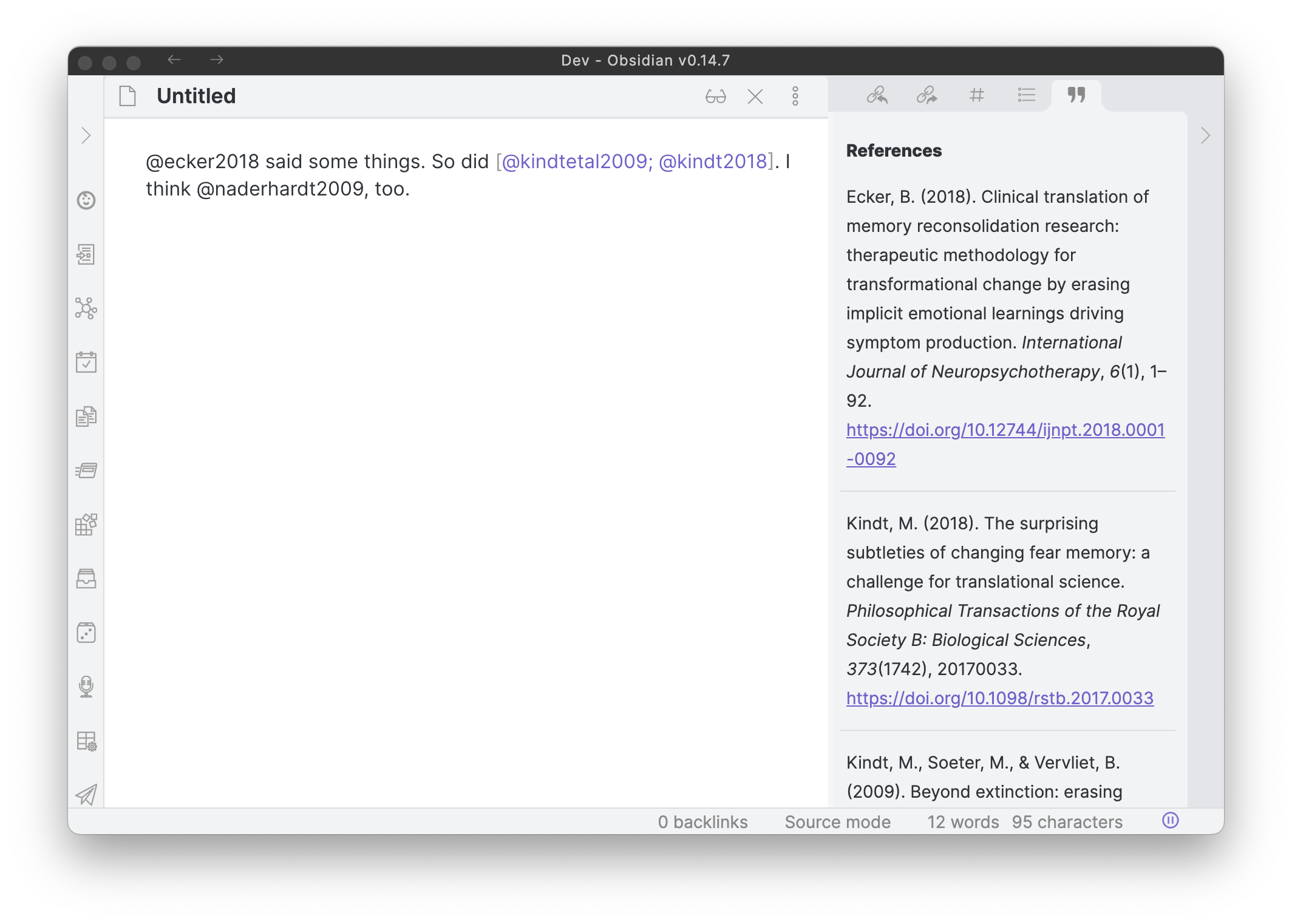Screen dimensions: 1292x924
Task: Toggle Source mode in status bar
Action: (x=837, y=821)
